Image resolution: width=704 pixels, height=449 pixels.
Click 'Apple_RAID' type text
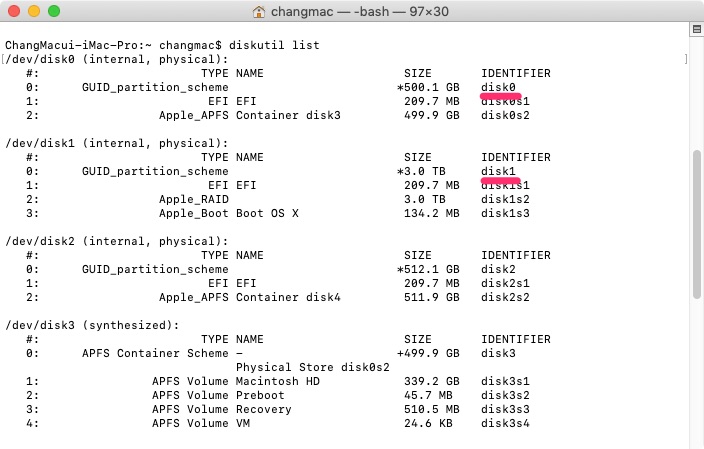tap(194, 199)
